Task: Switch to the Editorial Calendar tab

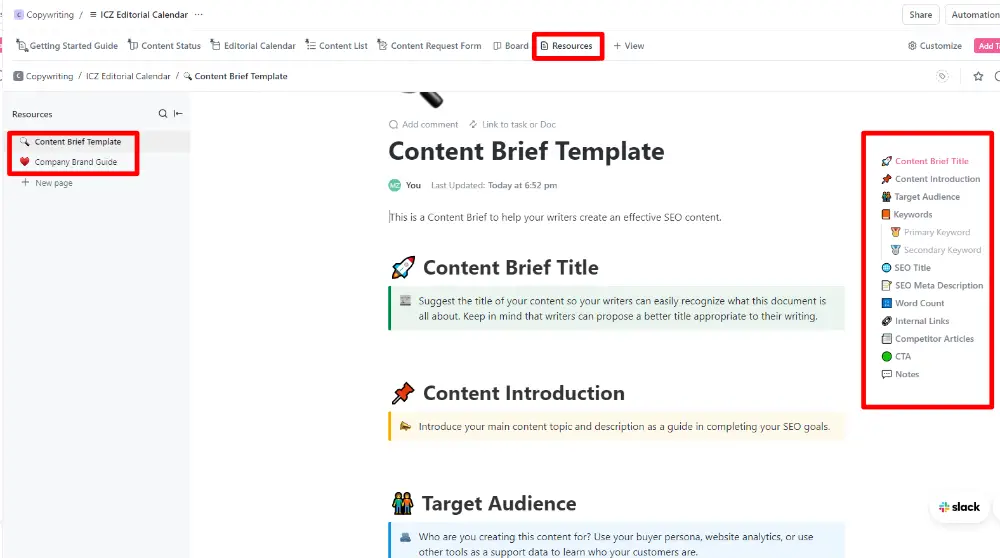Action: [x=253, y=46]
